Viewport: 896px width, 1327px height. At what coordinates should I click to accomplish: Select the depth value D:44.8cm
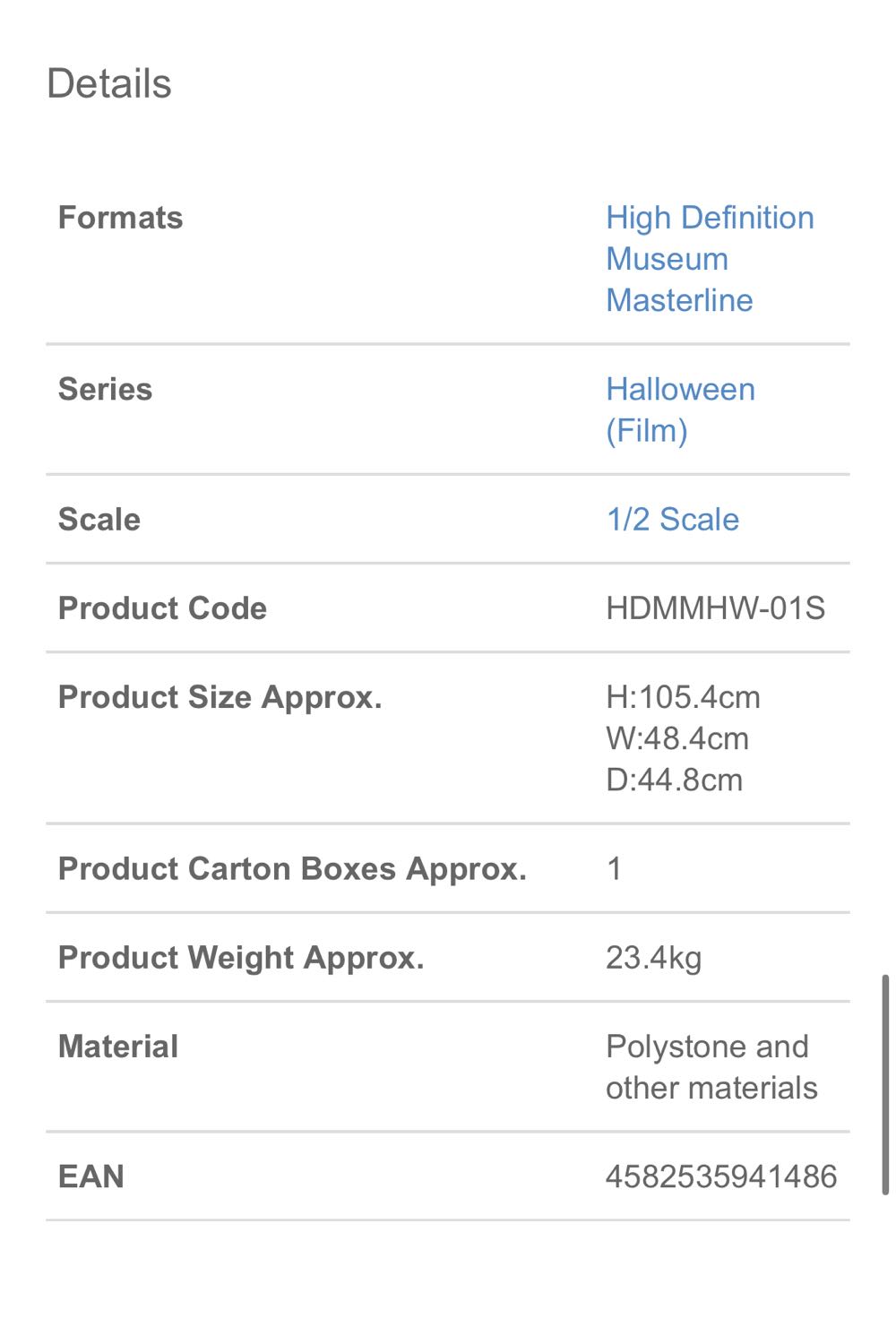[674, 780]
